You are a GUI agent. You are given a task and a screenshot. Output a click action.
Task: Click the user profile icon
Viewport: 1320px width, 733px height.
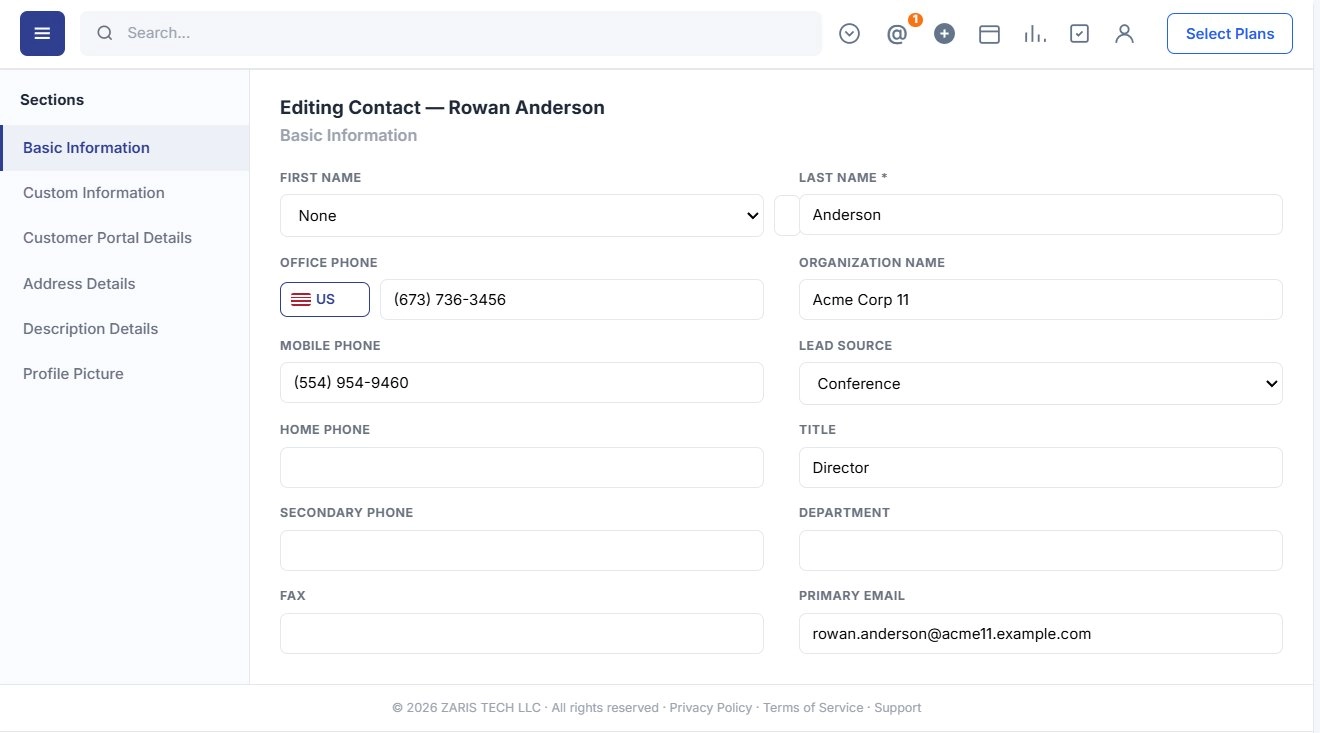pyautogui.click(x=1124, y=34)
